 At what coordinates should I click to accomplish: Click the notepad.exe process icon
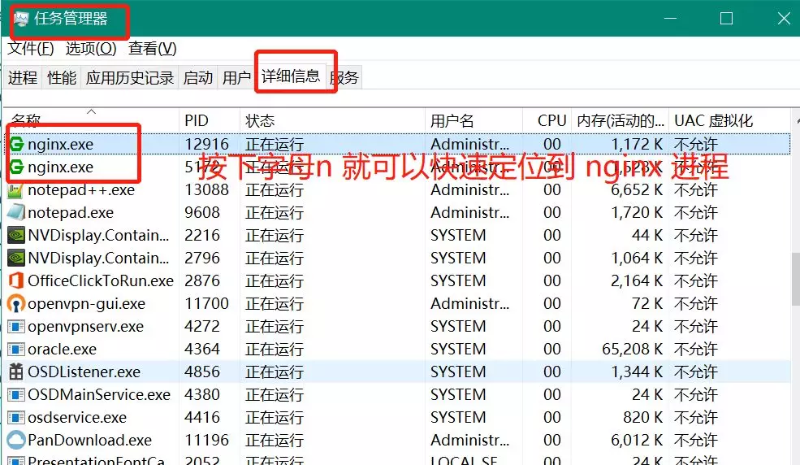16,212
